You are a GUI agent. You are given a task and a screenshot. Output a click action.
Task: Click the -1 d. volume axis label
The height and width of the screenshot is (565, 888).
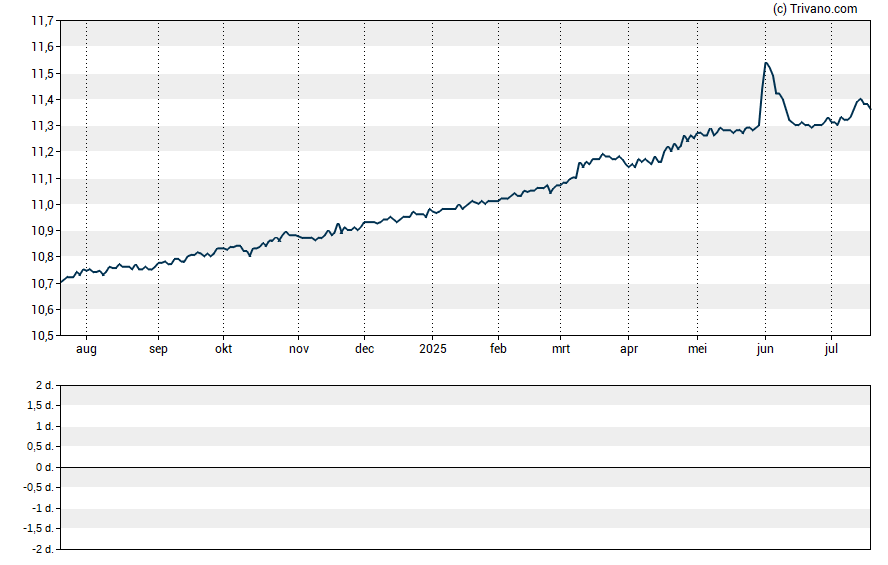42,508
